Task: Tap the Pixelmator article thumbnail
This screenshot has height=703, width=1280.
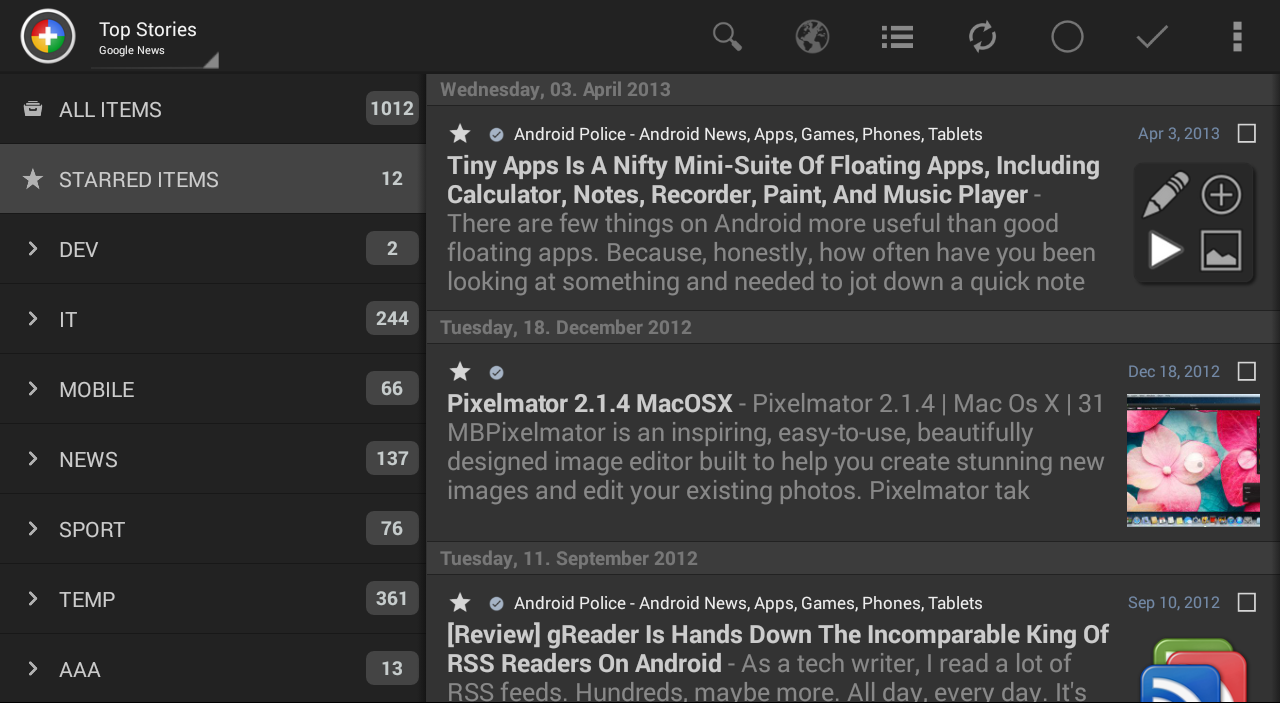Action: pyautogui.click(x=1193, y=460)
